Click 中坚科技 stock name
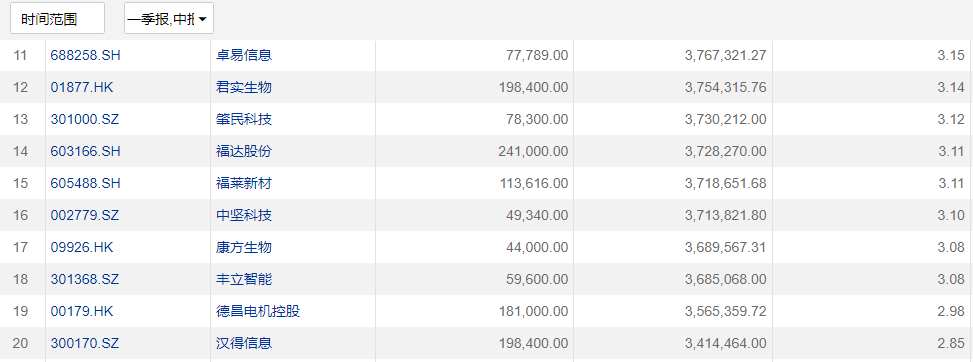 (x=244, y=215)
